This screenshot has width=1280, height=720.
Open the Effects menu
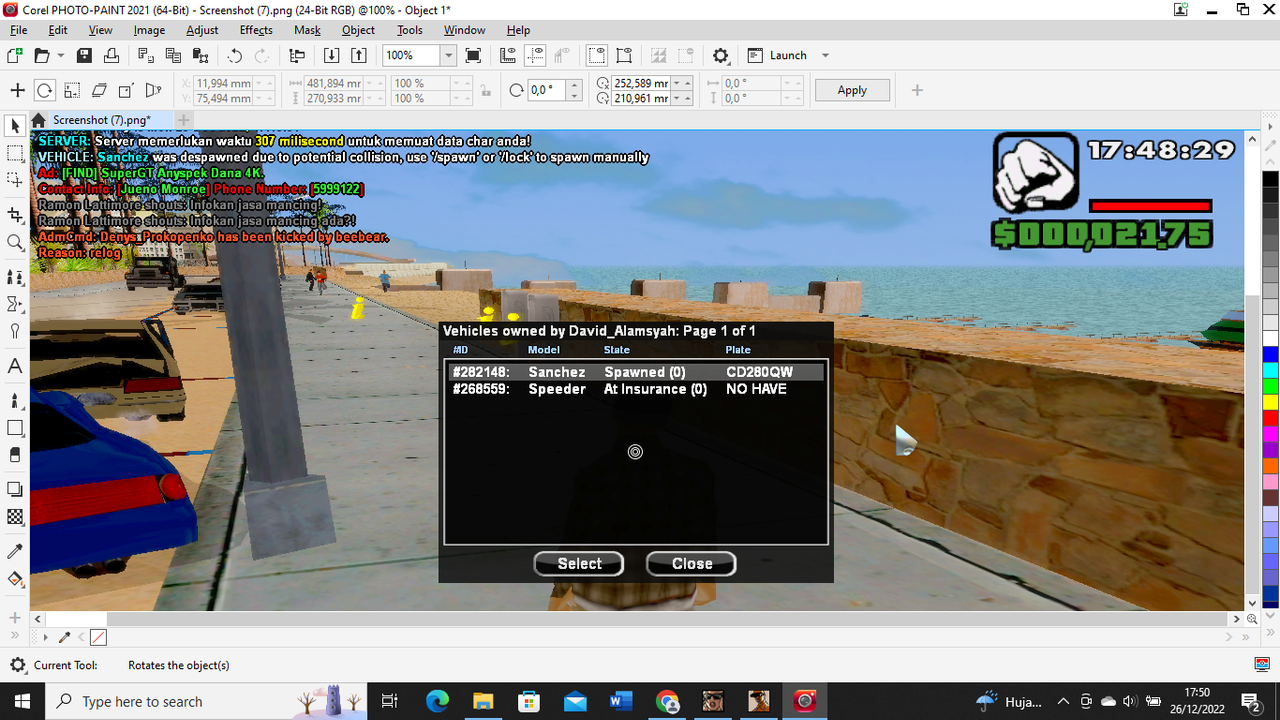[x=256, y=30]
